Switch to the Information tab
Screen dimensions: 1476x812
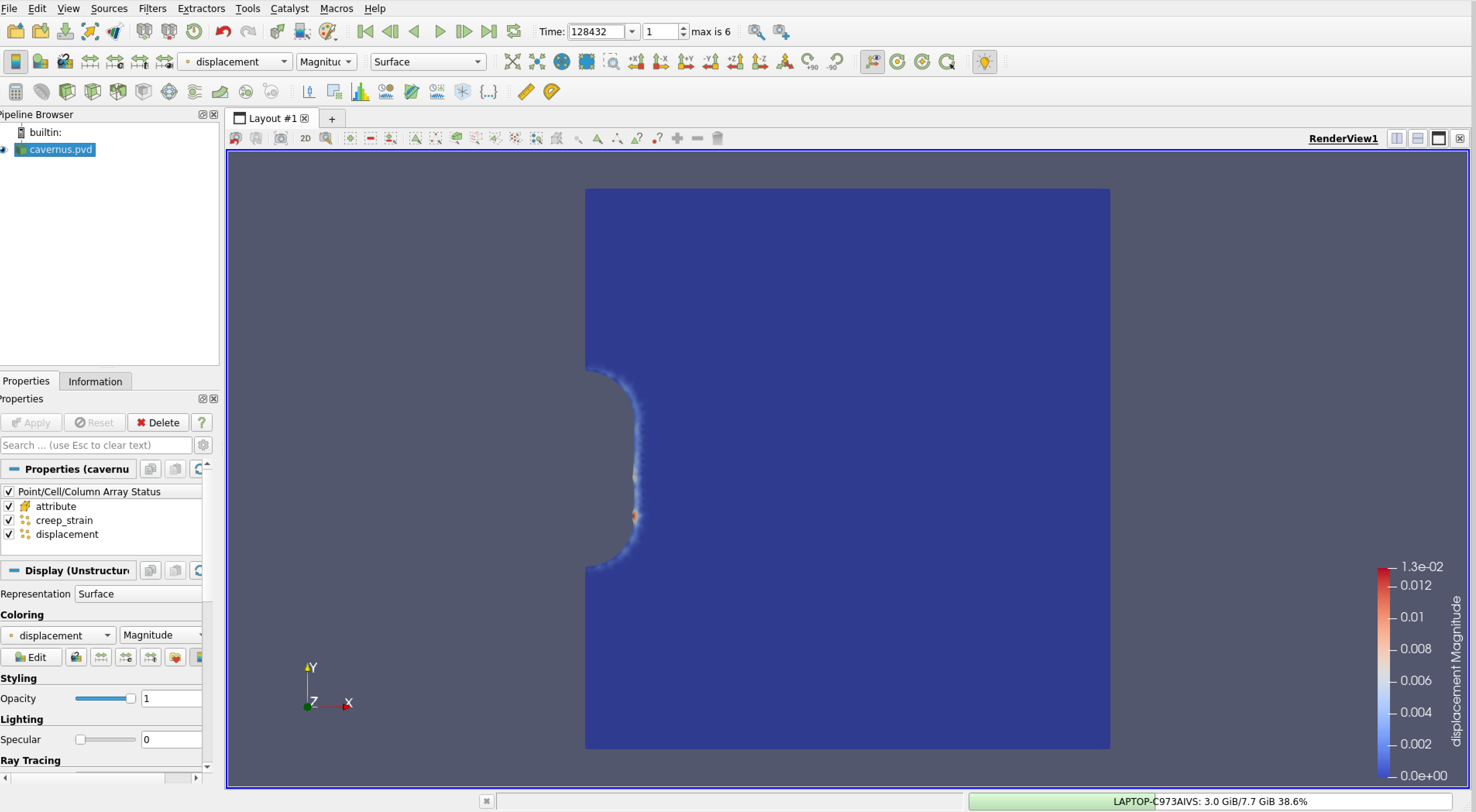click(x=95, y=381)
